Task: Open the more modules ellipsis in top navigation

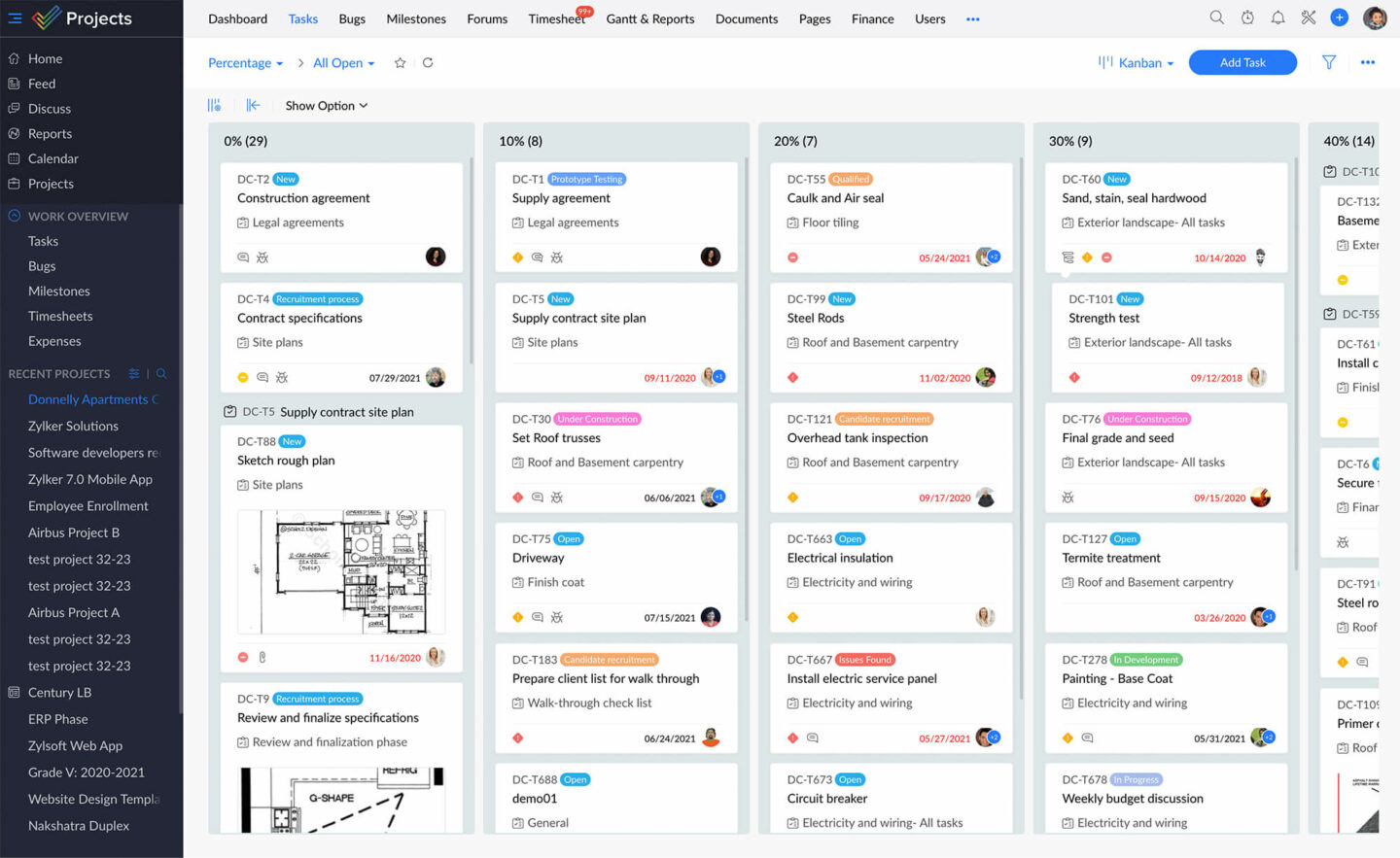Action: point(973,18)
